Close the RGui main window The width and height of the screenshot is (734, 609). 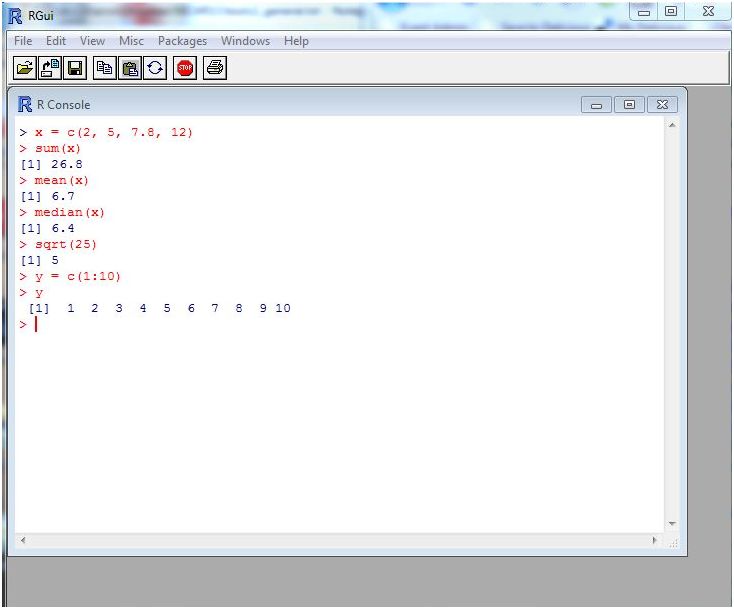click(708, 12)
